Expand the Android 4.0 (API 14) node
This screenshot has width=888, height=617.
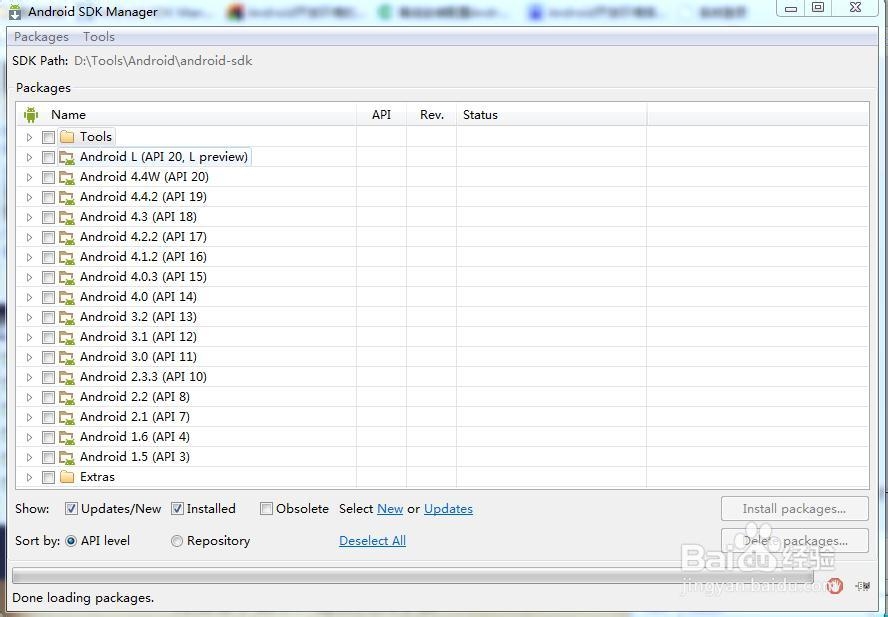29,297
